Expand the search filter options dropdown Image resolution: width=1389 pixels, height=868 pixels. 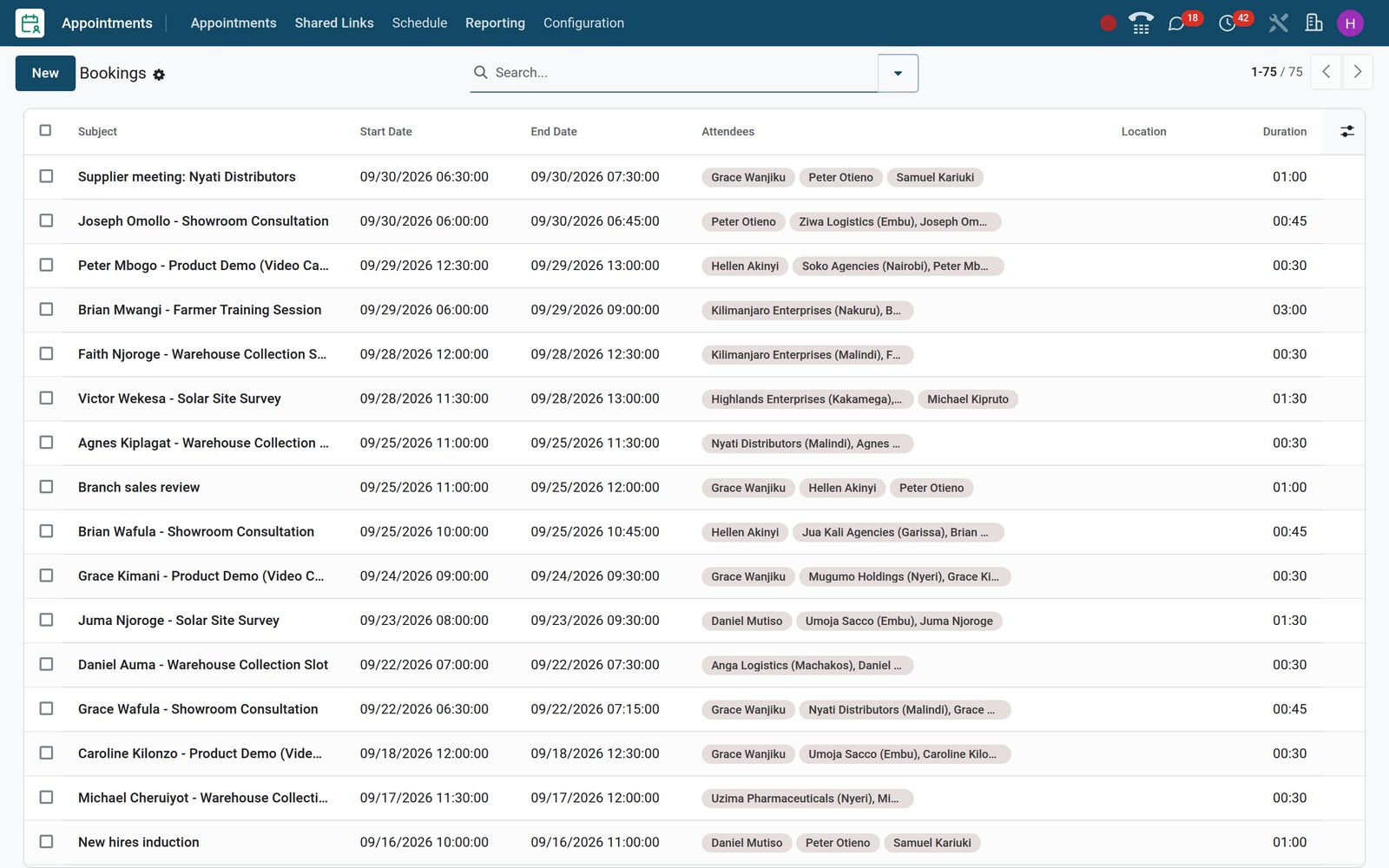click(898, 73)
